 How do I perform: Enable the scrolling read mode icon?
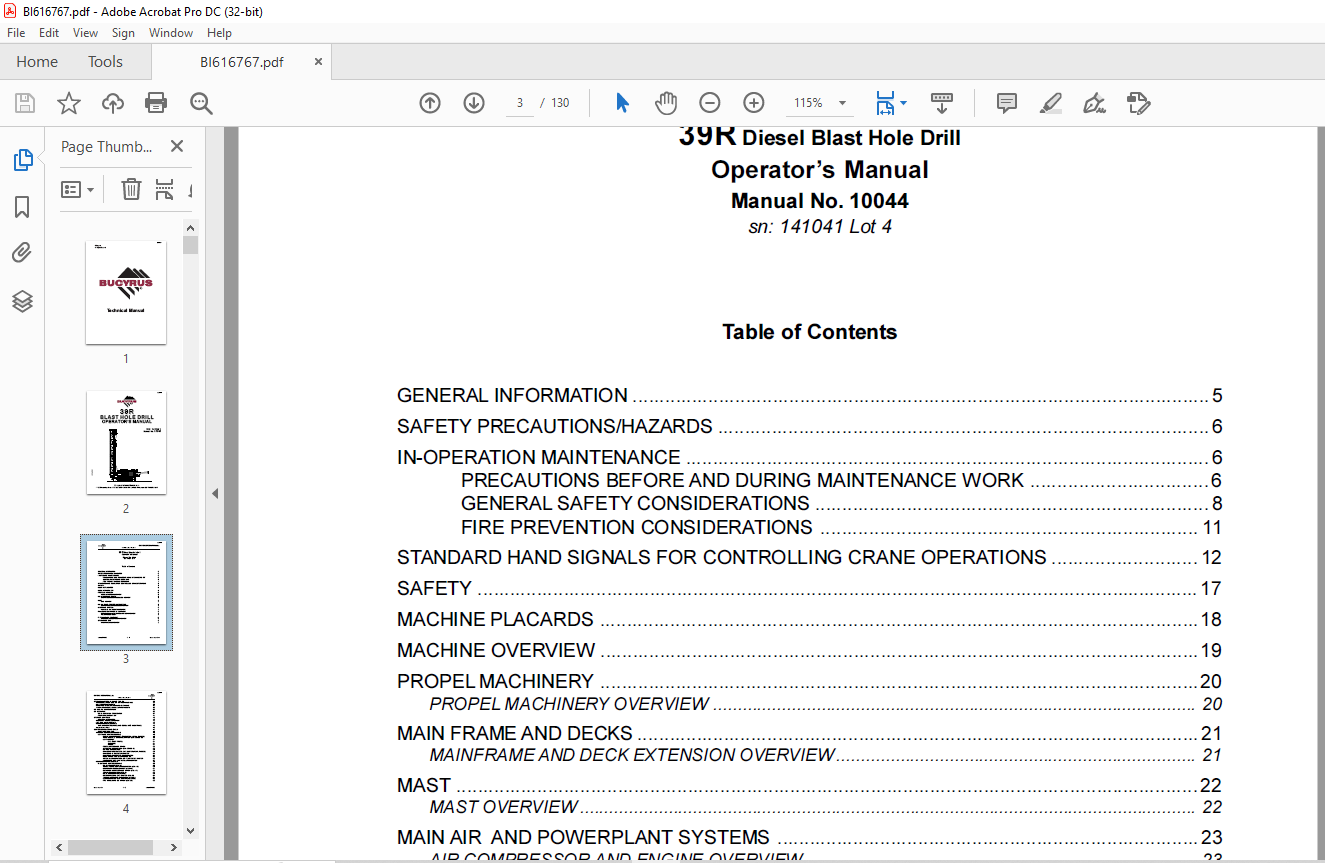[x=942, y=103]
